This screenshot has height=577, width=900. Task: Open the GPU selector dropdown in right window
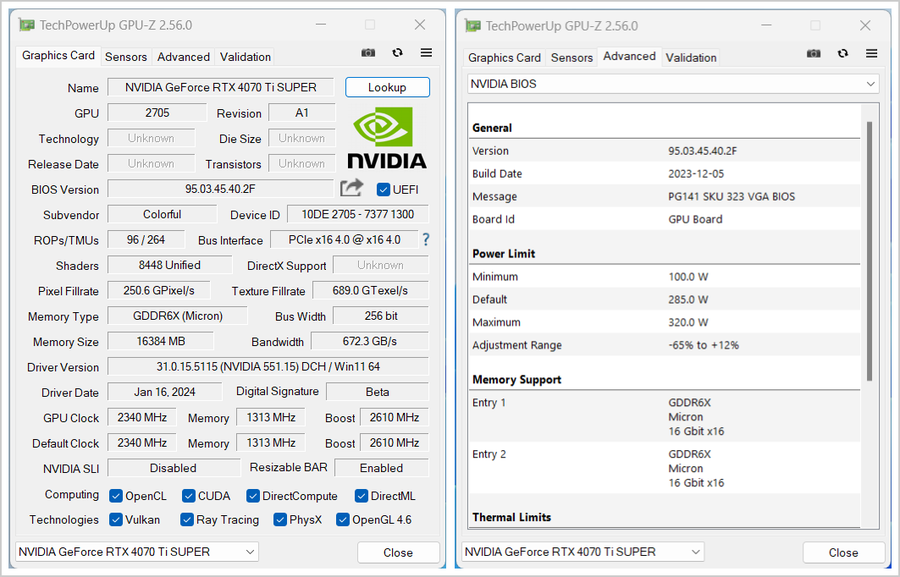[x=583, y=552]
